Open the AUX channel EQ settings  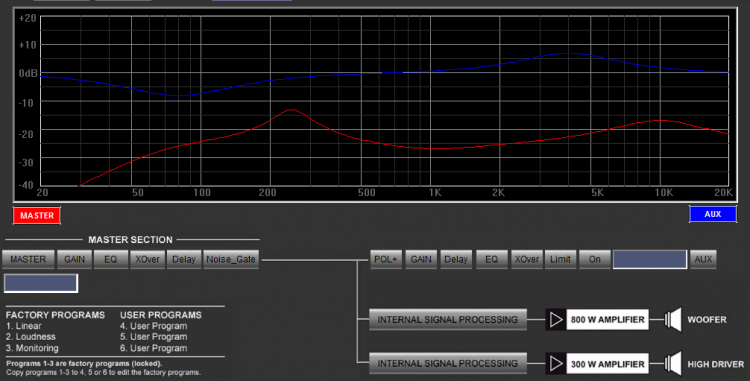pyautogui.click(x=492, y=259)
